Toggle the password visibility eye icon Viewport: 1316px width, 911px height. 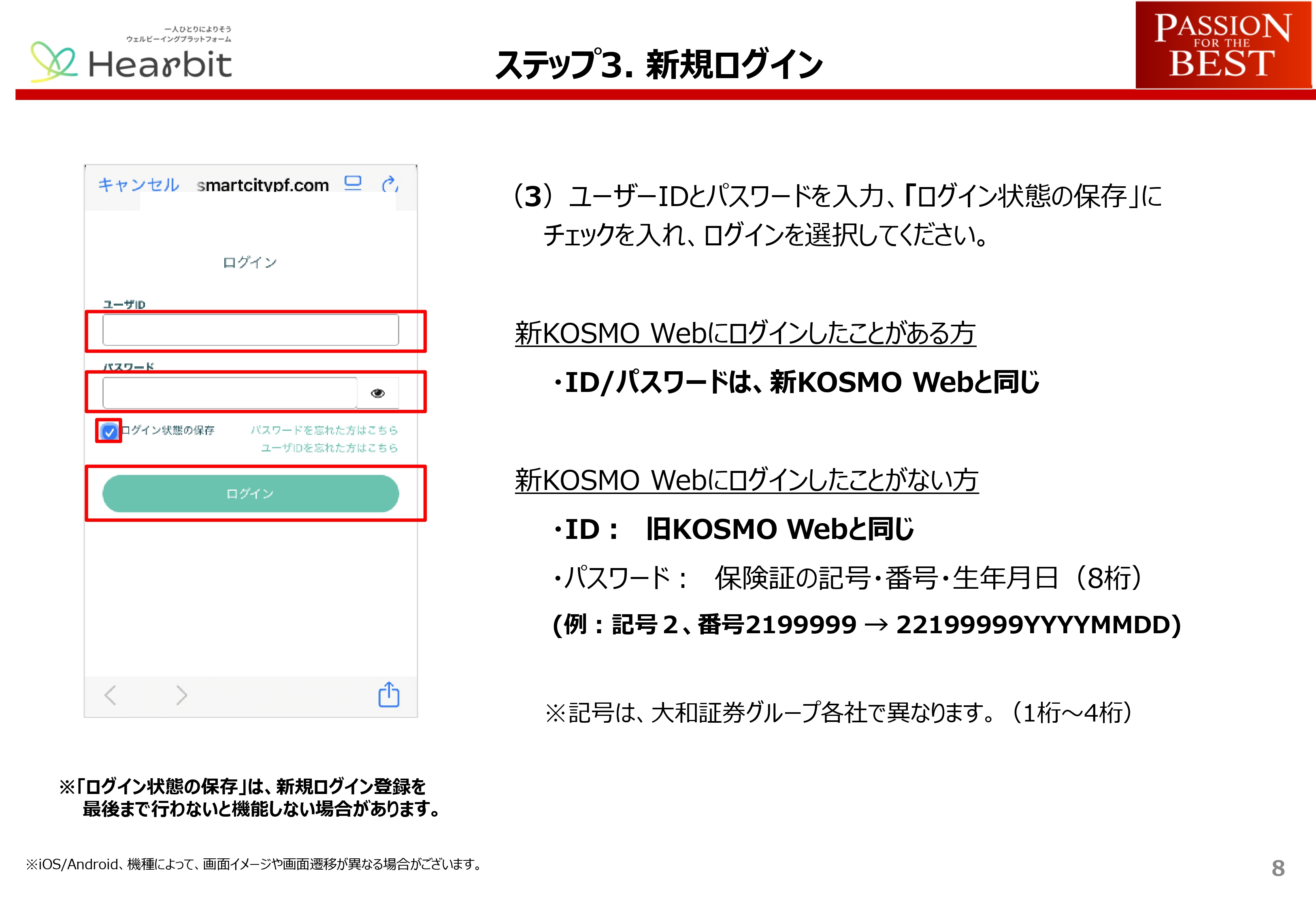pos(377,393)
